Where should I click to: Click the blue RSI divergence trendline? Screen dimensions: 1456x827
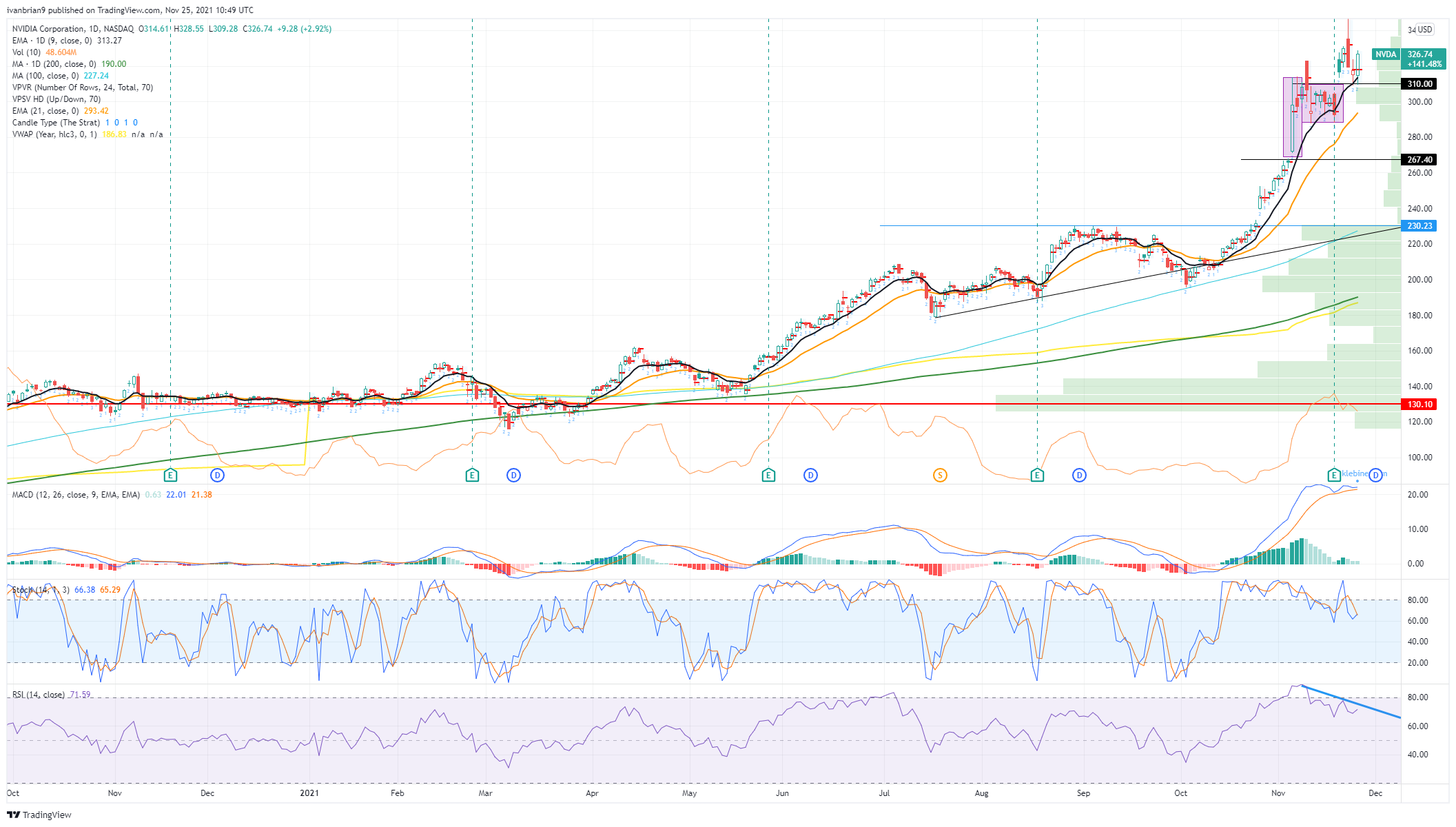(x=1351, y=702)
